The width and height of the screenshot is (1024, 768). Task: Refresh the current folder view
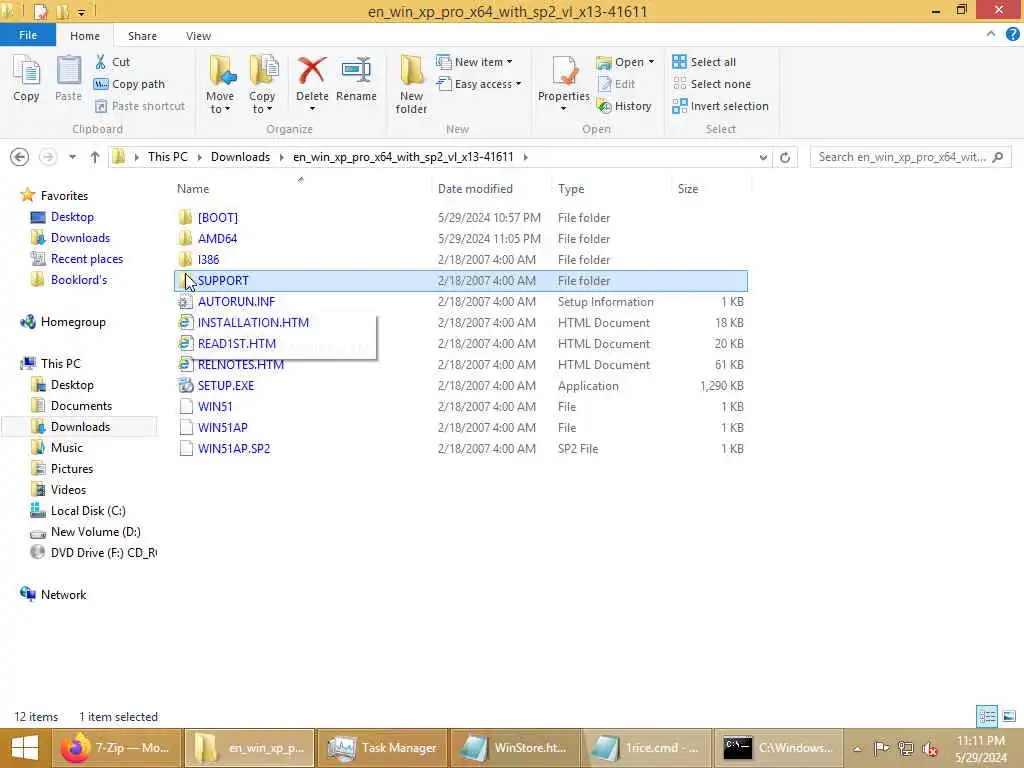click(x=785, y=157)
